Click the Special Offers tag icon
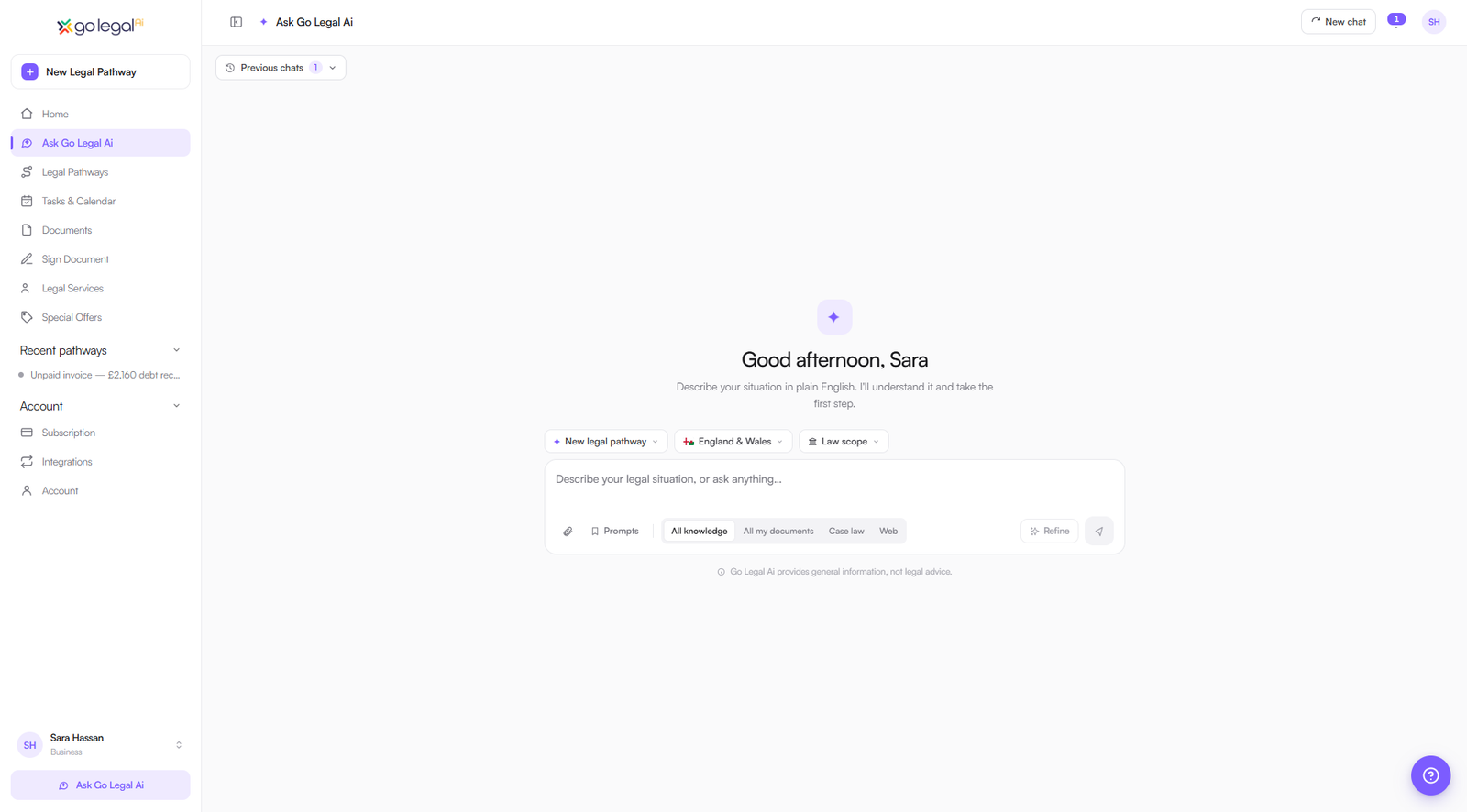 pyautogui.click(x=27, y=317)
